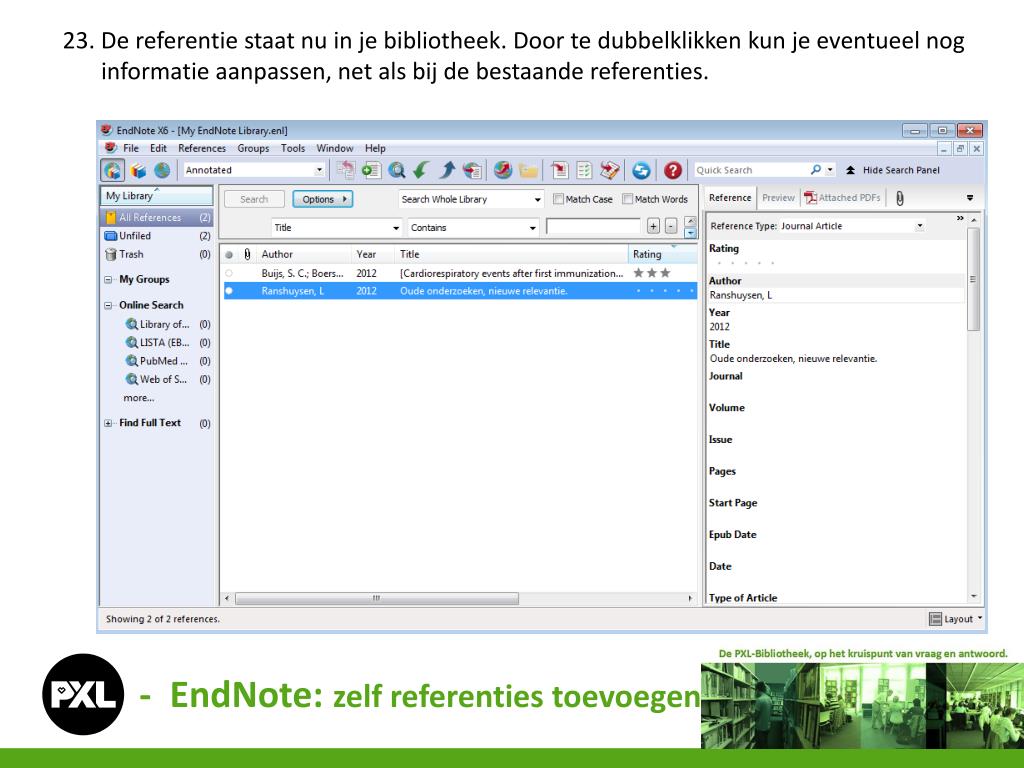Switch to the Preview tab

click(778, 198)
